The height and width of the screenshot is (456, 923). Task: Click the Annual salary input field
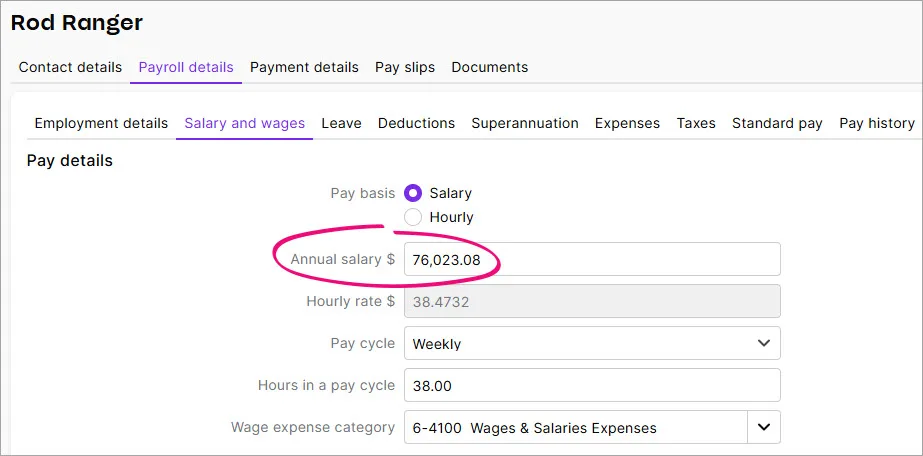tap(592, 259)
